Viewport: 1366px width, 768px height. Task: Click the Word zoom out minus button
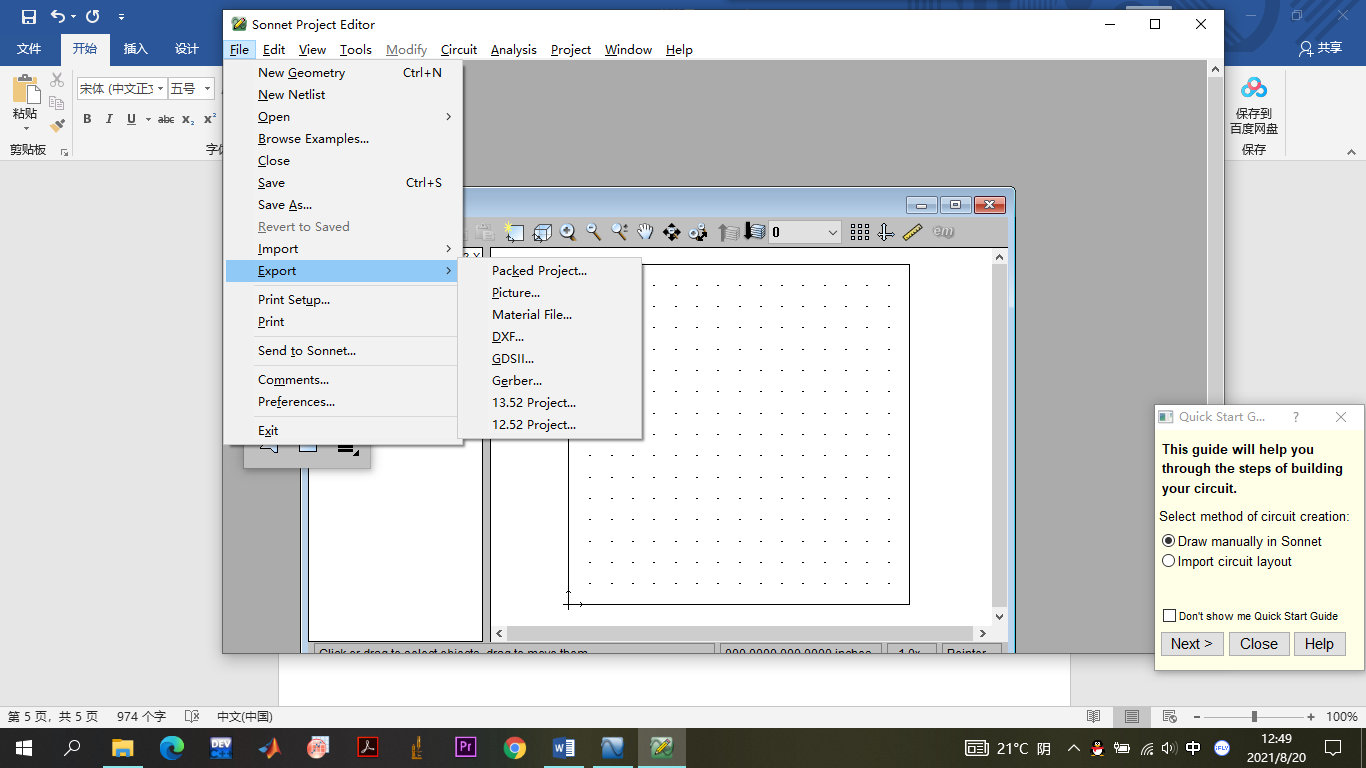[1195, 717]
